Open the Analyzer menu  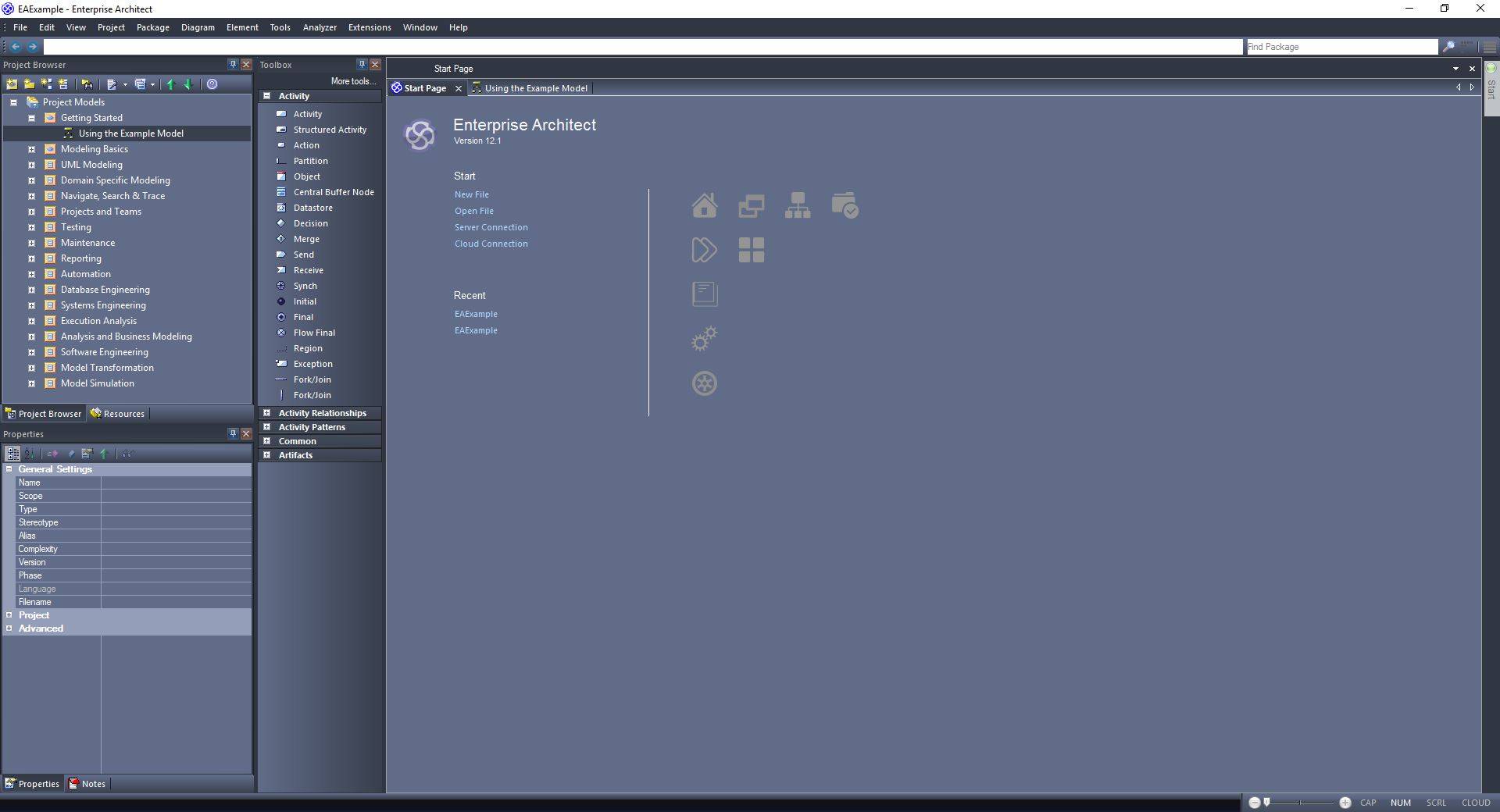pos(320,27)
